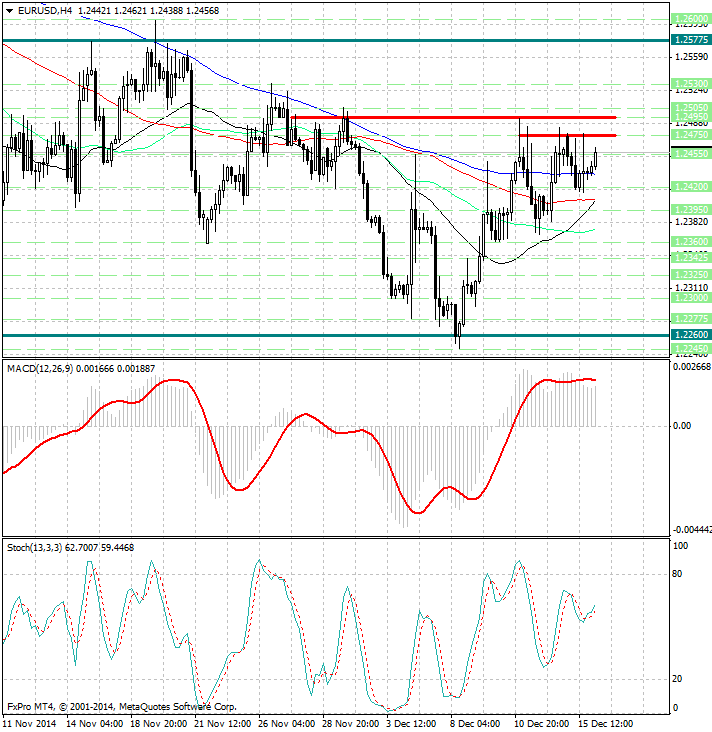Click the shorter lower red resistance line
Viewport: 712px width, 732px height.
(x=566, y=135)
